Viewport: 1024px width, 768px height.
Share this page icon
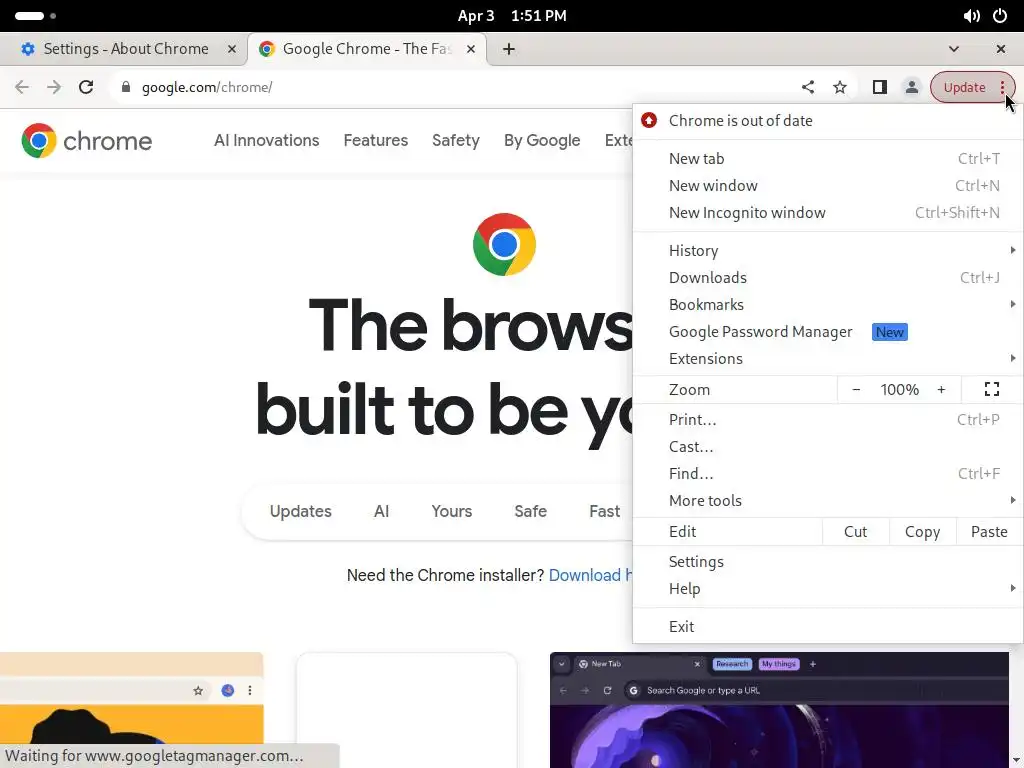click(808, 87)
